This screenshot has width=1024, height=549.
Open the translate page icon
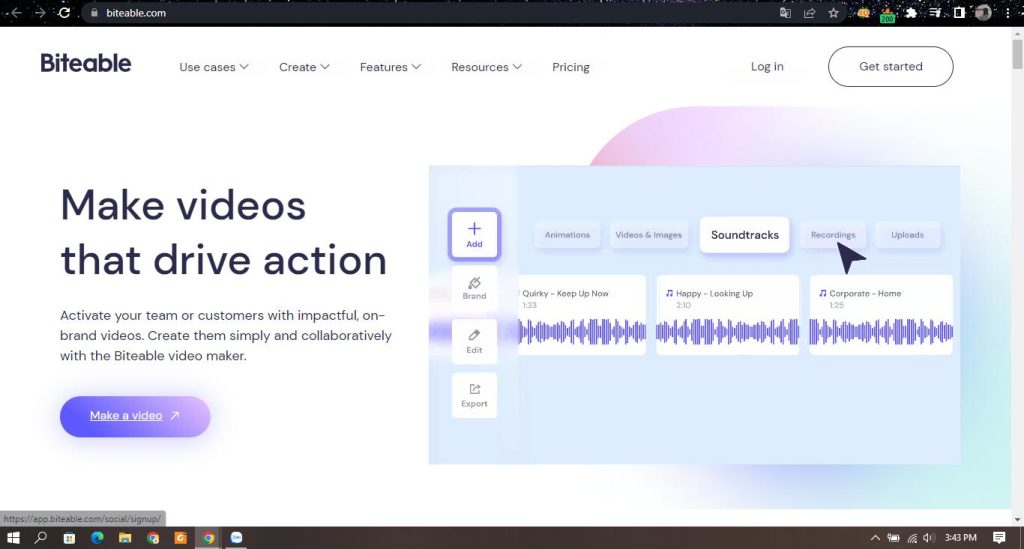click(x=785, y=13)
